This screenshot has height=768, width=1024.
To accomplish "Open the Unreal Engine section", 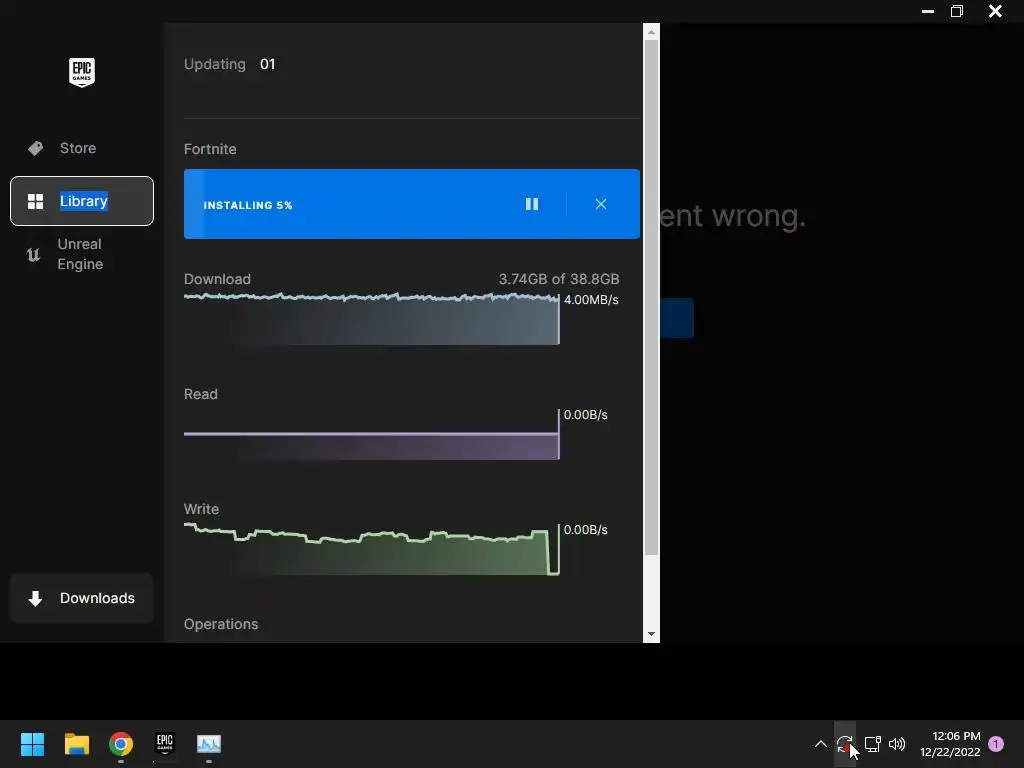I will click(x=82, y=254).
